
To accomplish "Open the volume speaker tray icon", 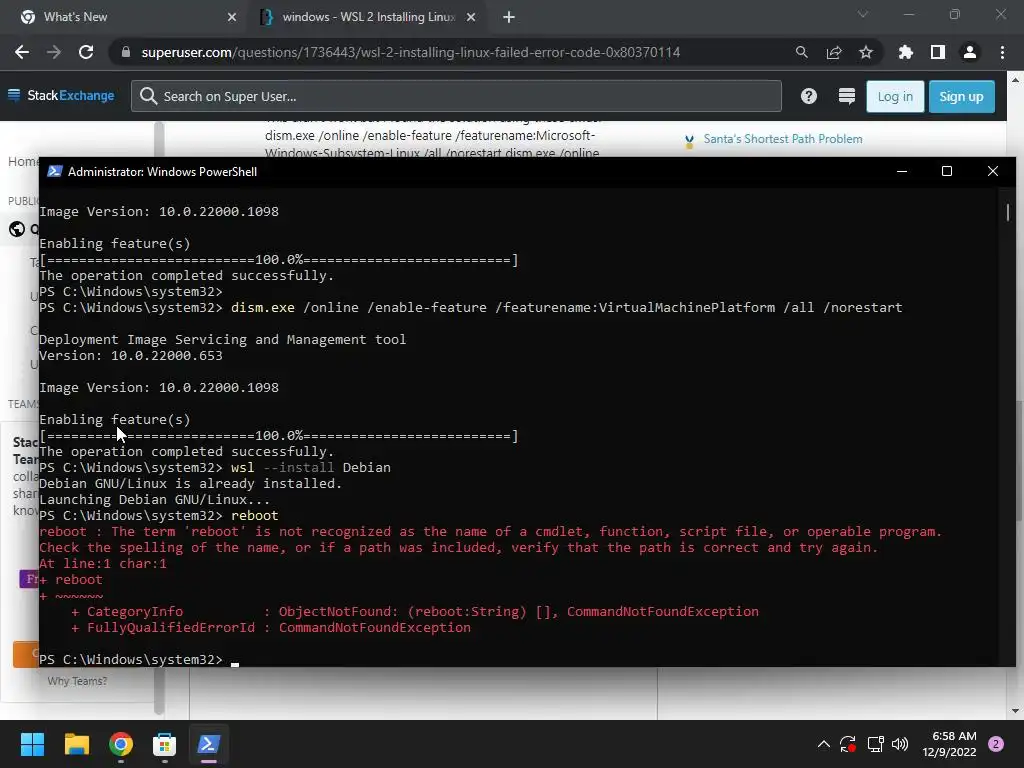I will point(900,744).
